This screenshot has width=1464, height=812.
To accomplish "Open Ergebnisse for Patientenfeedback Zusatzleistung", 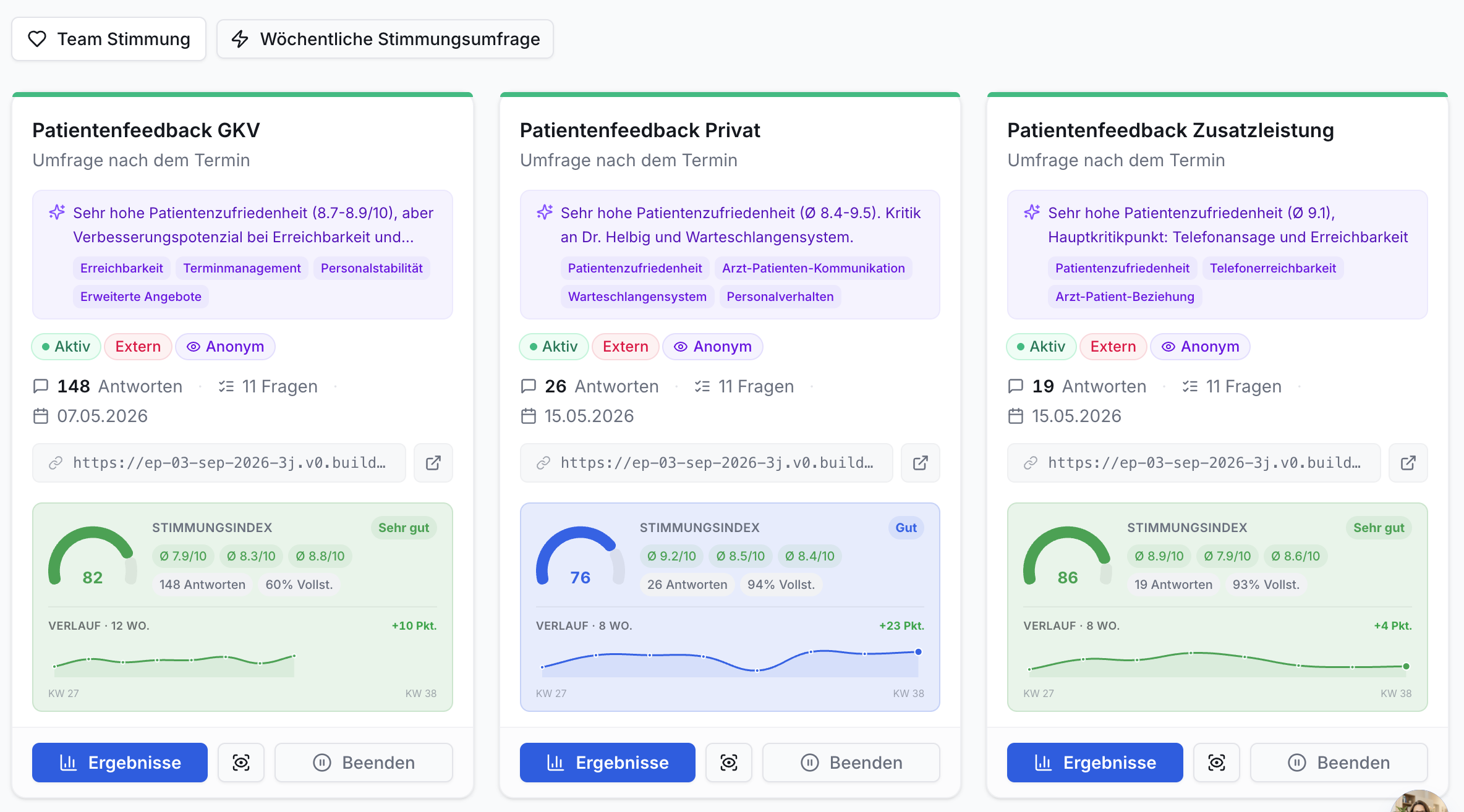I will tap(1095, 763).
